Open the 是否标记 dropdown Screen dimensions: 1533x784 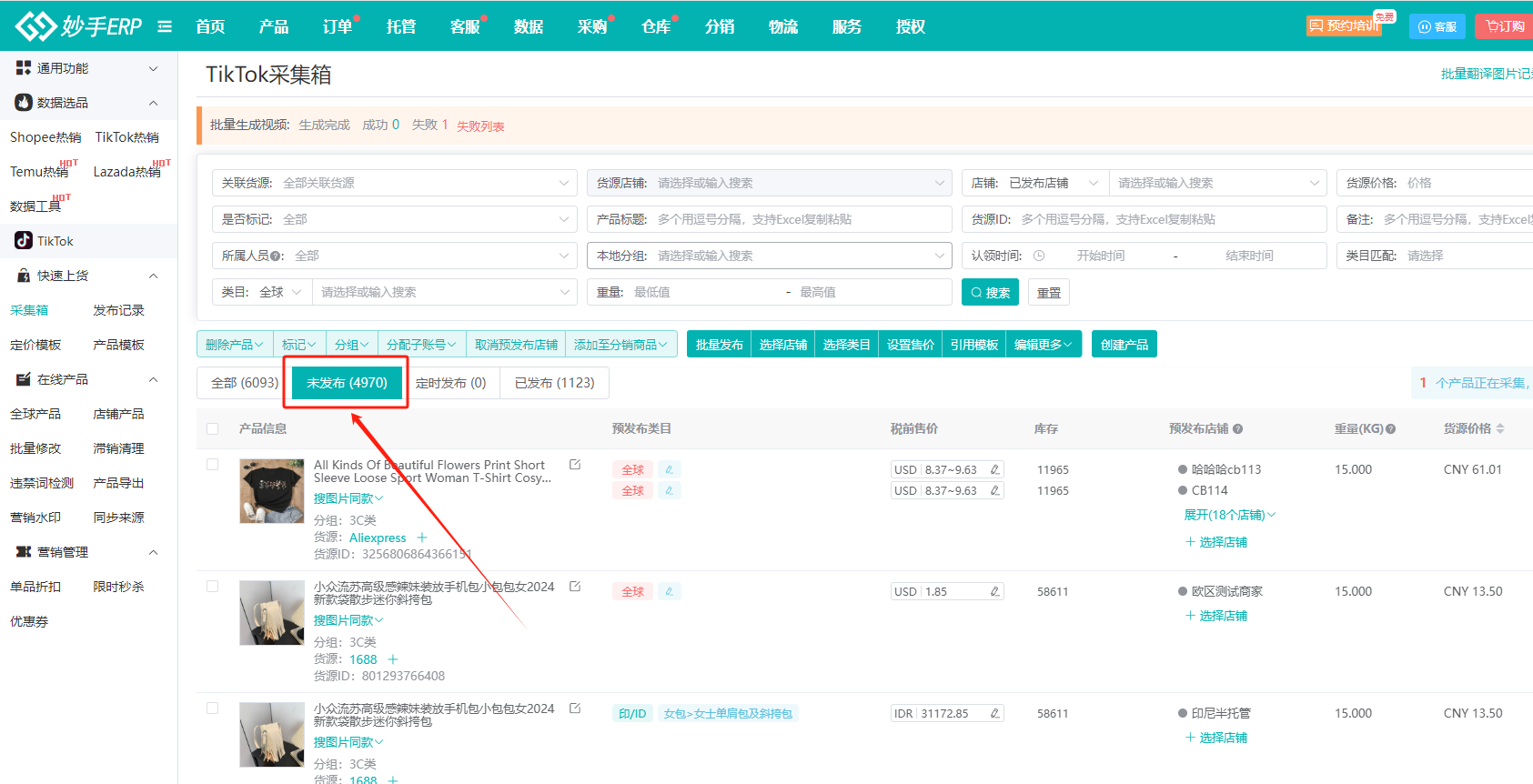tap(395, 219)
